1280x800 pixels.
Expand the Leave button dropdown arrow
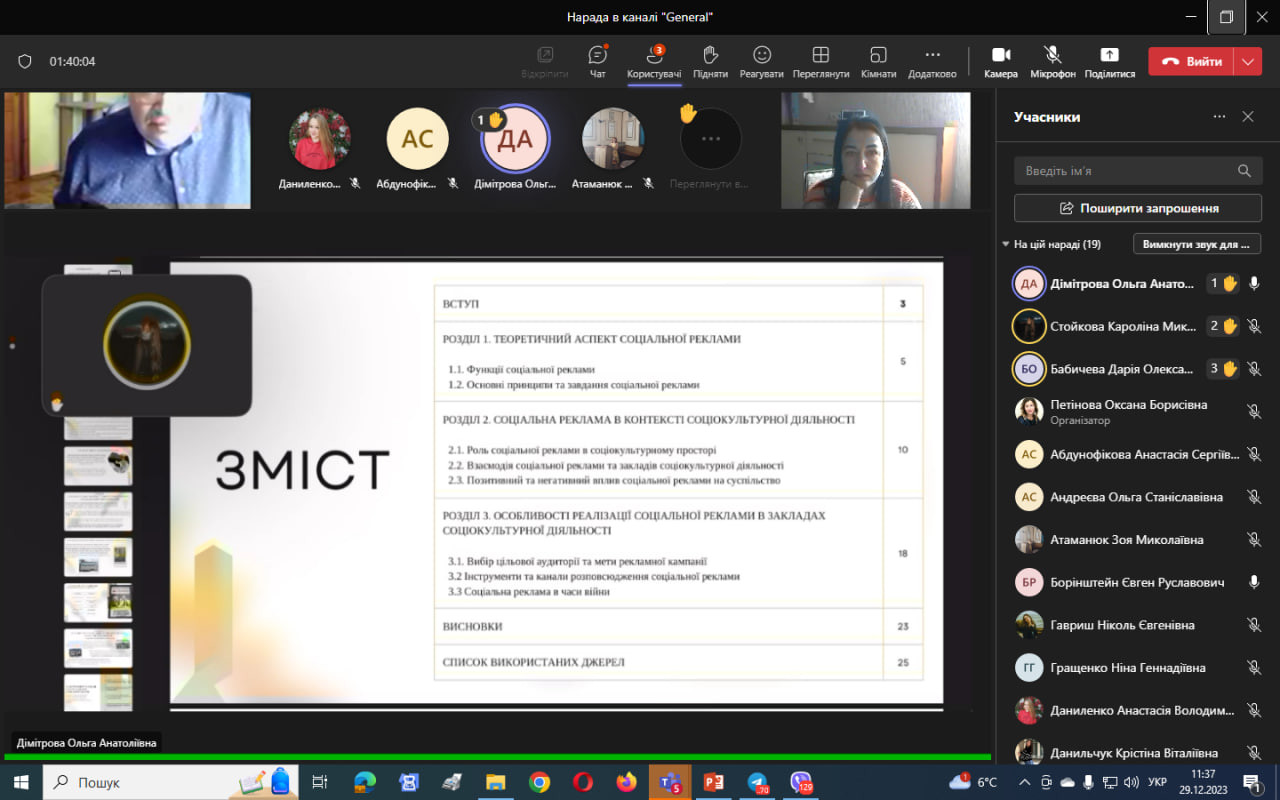click(1247, 61)
